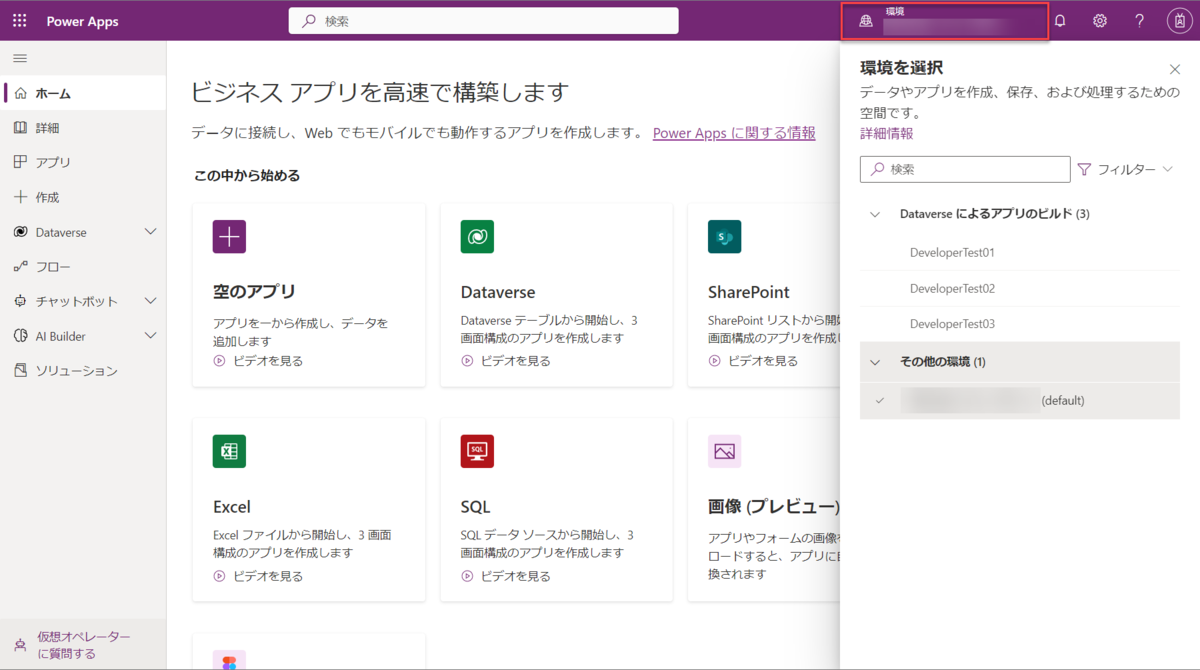Select the 空のアプリ card title
Screen dimensions: 1200x670
(x=254, y=292)
